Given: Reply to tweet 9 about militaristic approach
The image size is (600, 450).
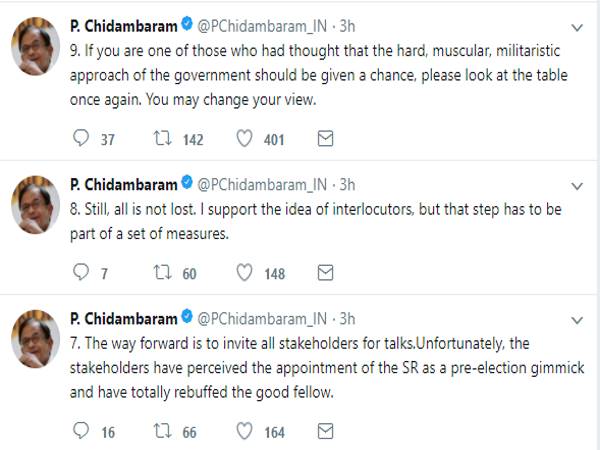Looking at the screenshot, I should (x=82, y=139).
